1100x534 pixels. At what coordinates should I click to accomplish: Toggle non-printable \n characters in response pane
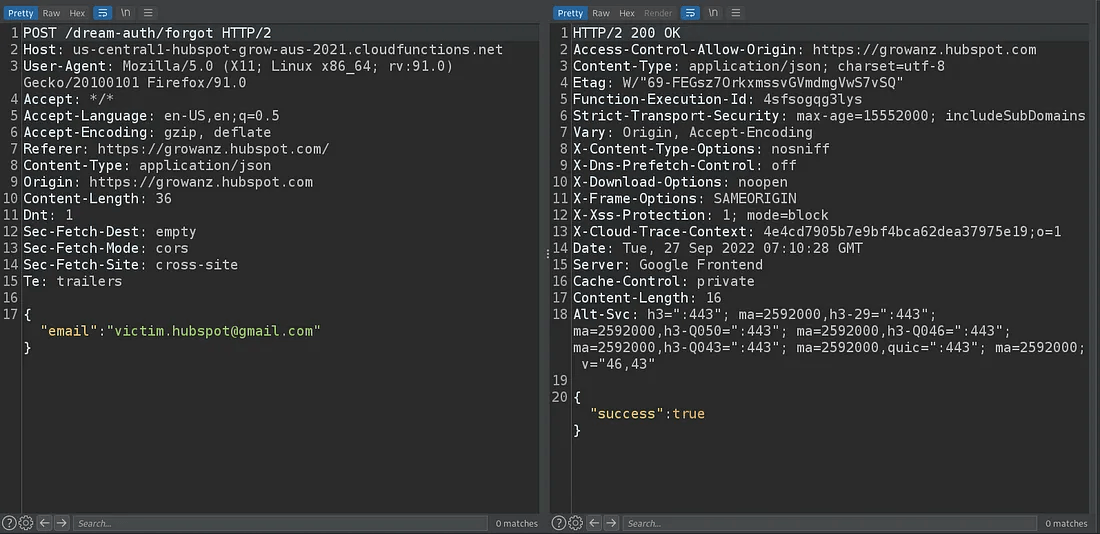click(x=712, y=13)
